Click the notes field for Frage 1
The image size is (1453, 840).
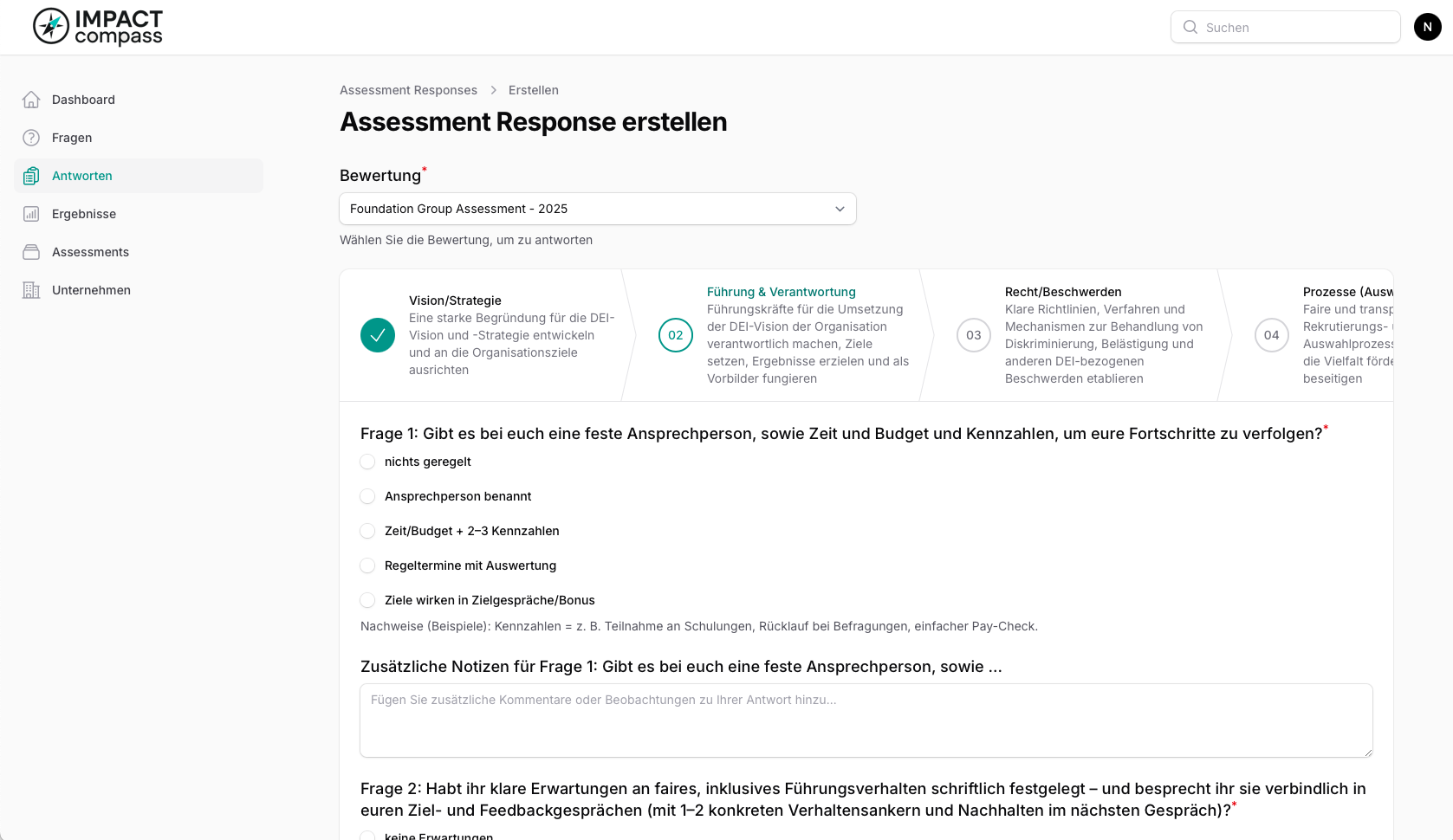[866, 720]
